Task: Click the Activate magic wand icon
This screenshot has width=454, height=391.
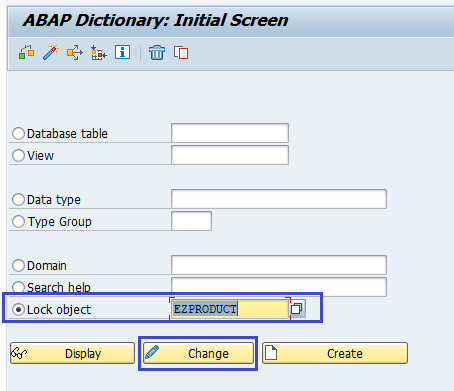Action: (51, 53)
